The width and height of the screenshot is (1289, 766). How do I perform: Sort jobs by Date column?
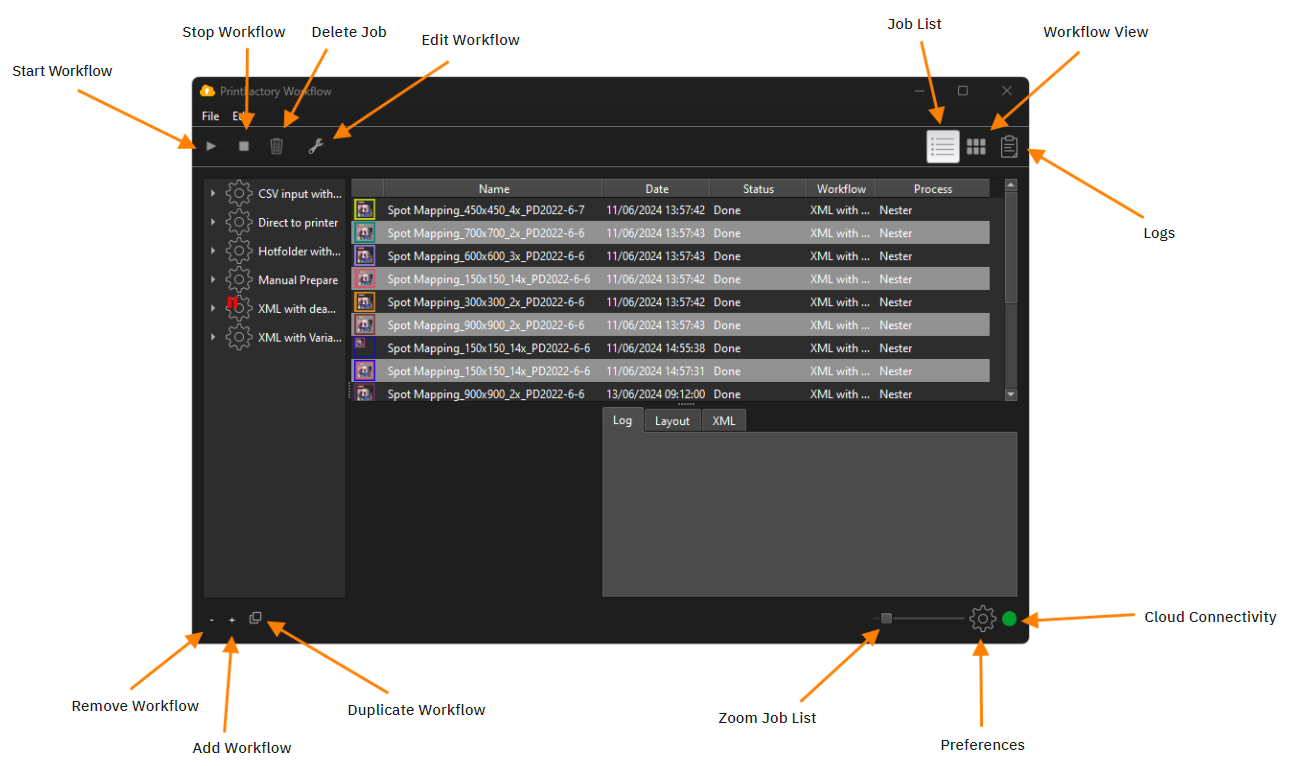656,188
